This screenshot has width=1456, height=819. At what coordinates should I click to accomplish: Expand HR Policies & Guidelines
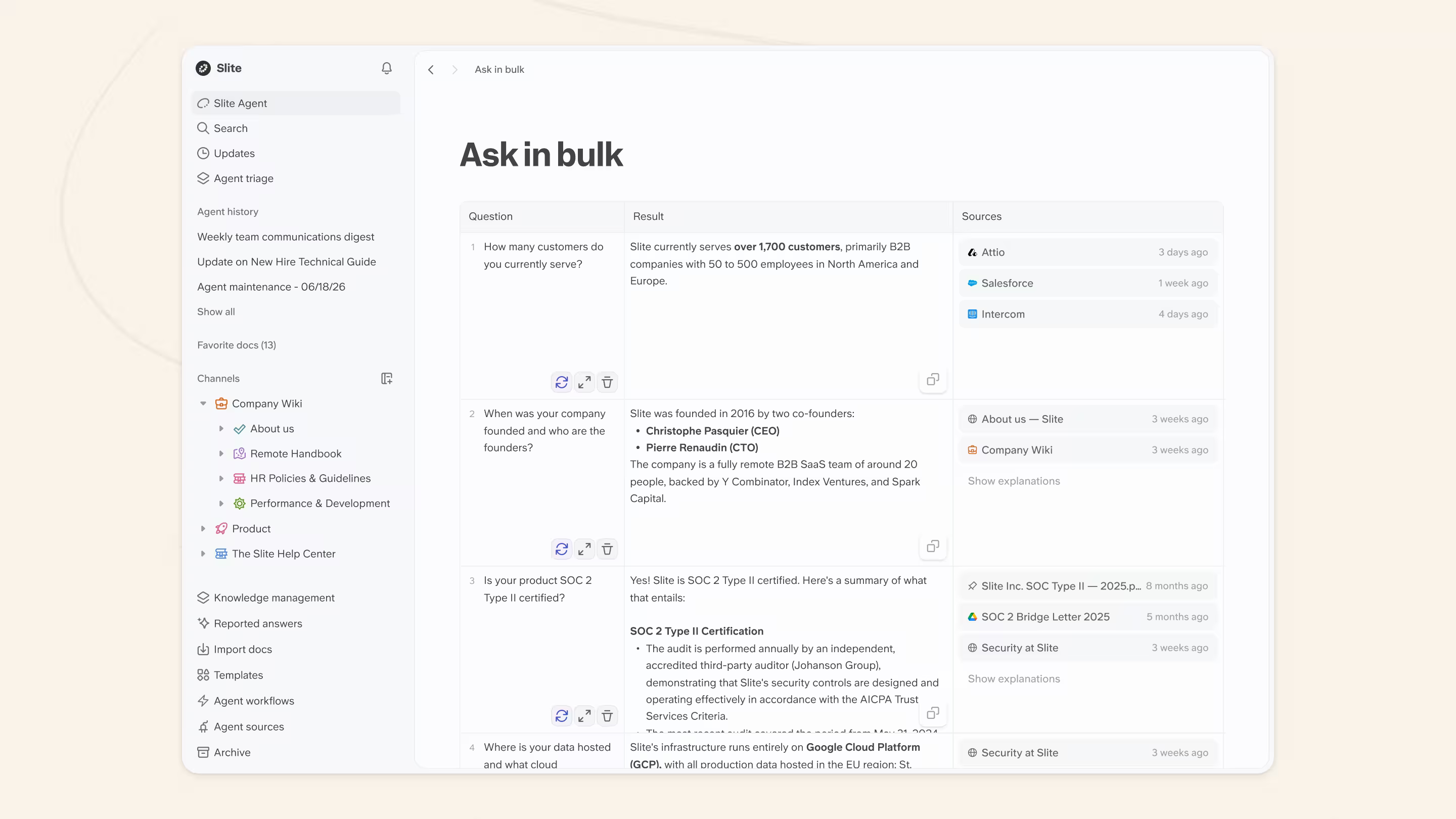click(221, 479)
